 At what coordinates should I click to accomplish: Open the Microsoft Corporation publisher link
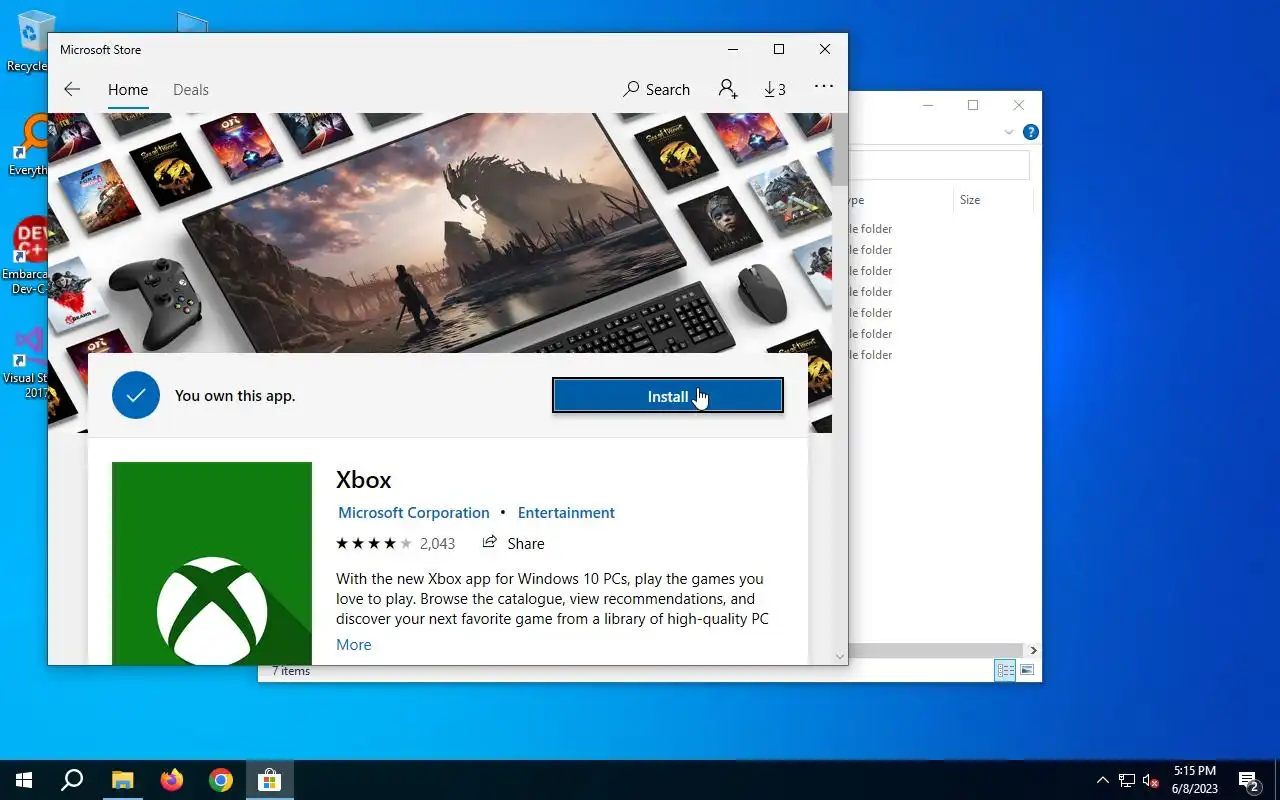(x=414, y=512)
